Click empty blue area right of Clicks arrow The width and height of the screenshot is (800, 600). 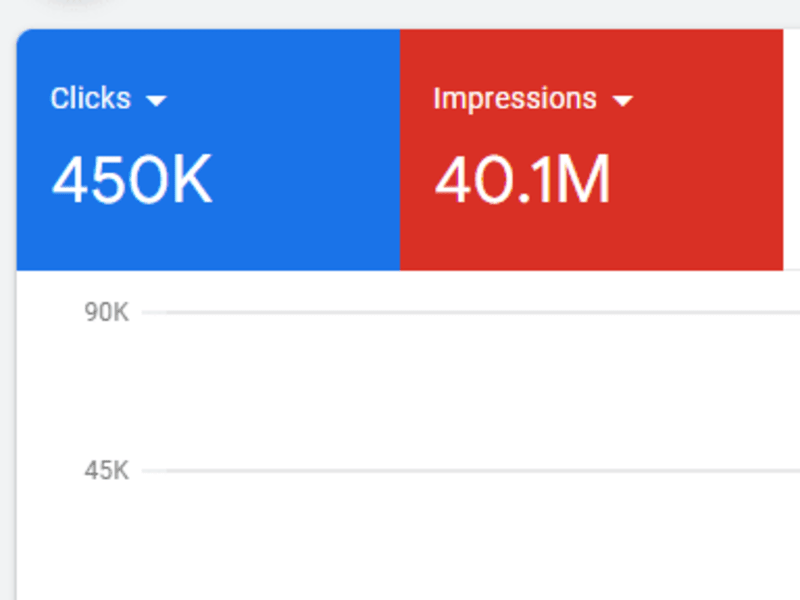tap(281, 99)
